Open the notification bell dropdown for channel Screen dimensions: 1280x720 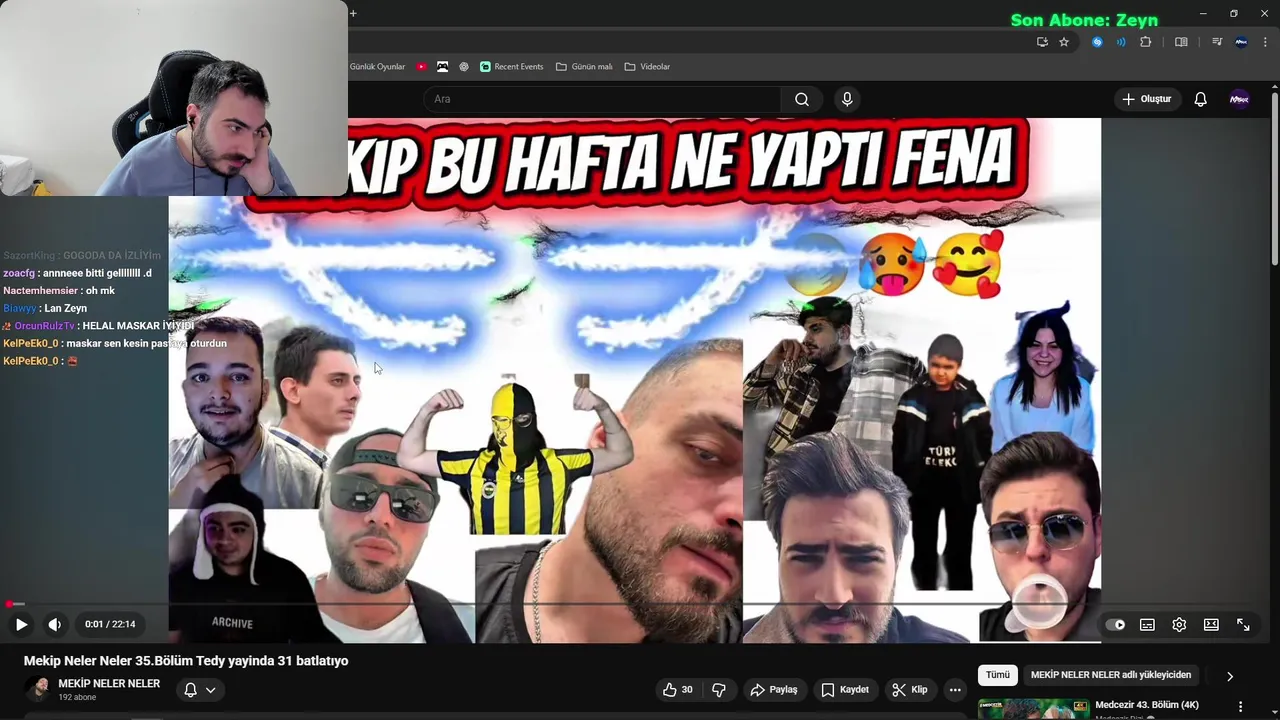200,689
